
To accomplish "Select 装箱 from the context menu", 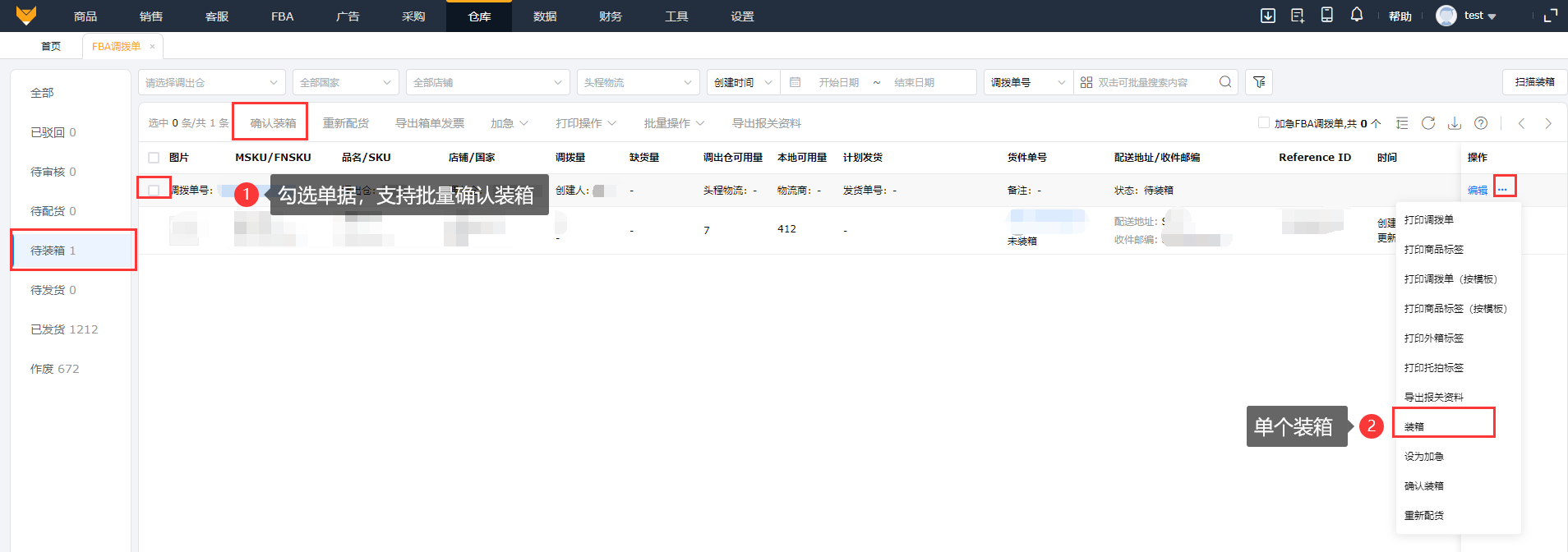I will click(x=1414, y=427).
